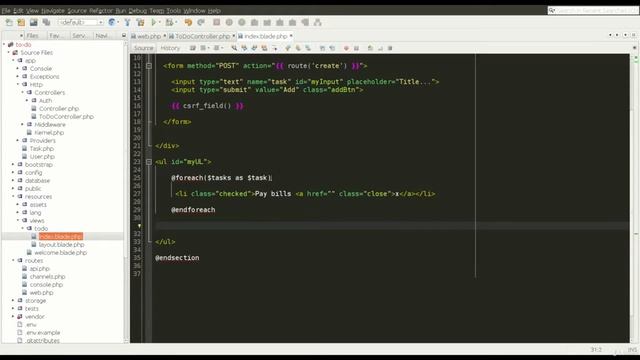
Task: Expand the bootstrap folder node
Action: tap(13, 164)
